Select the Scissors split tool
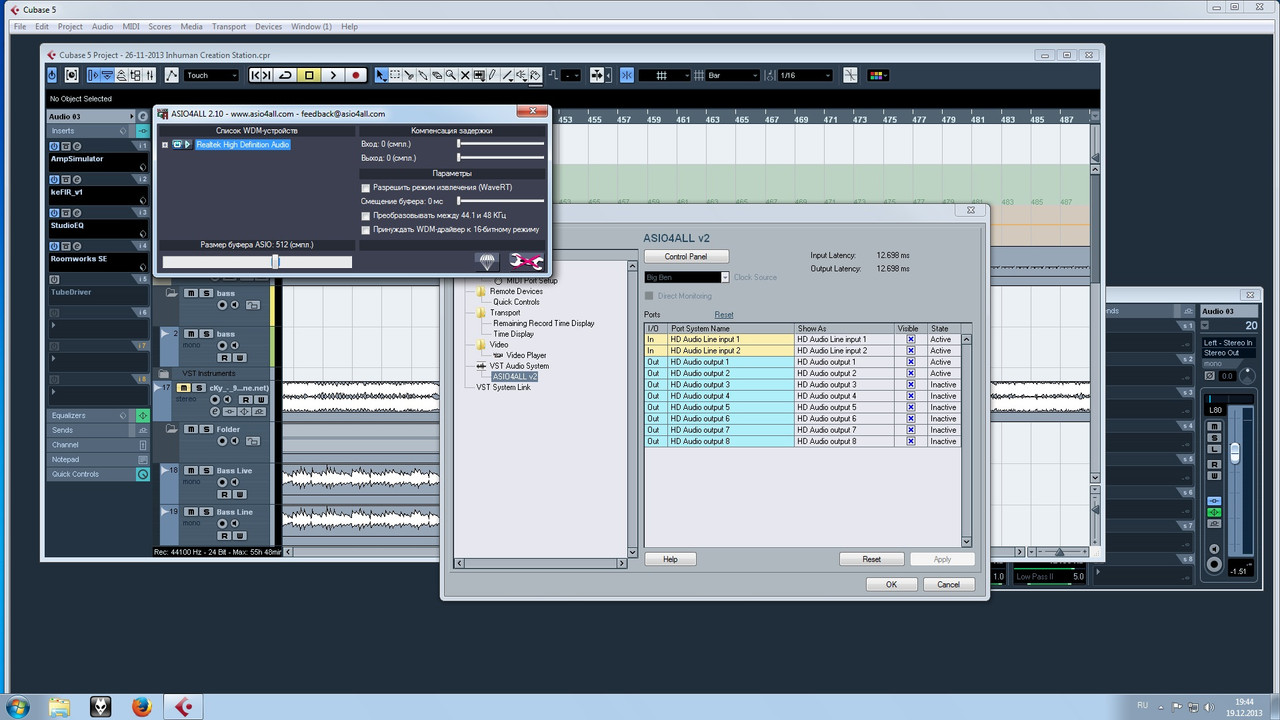This screenshot has width=1280, height=720. [408, 75]
